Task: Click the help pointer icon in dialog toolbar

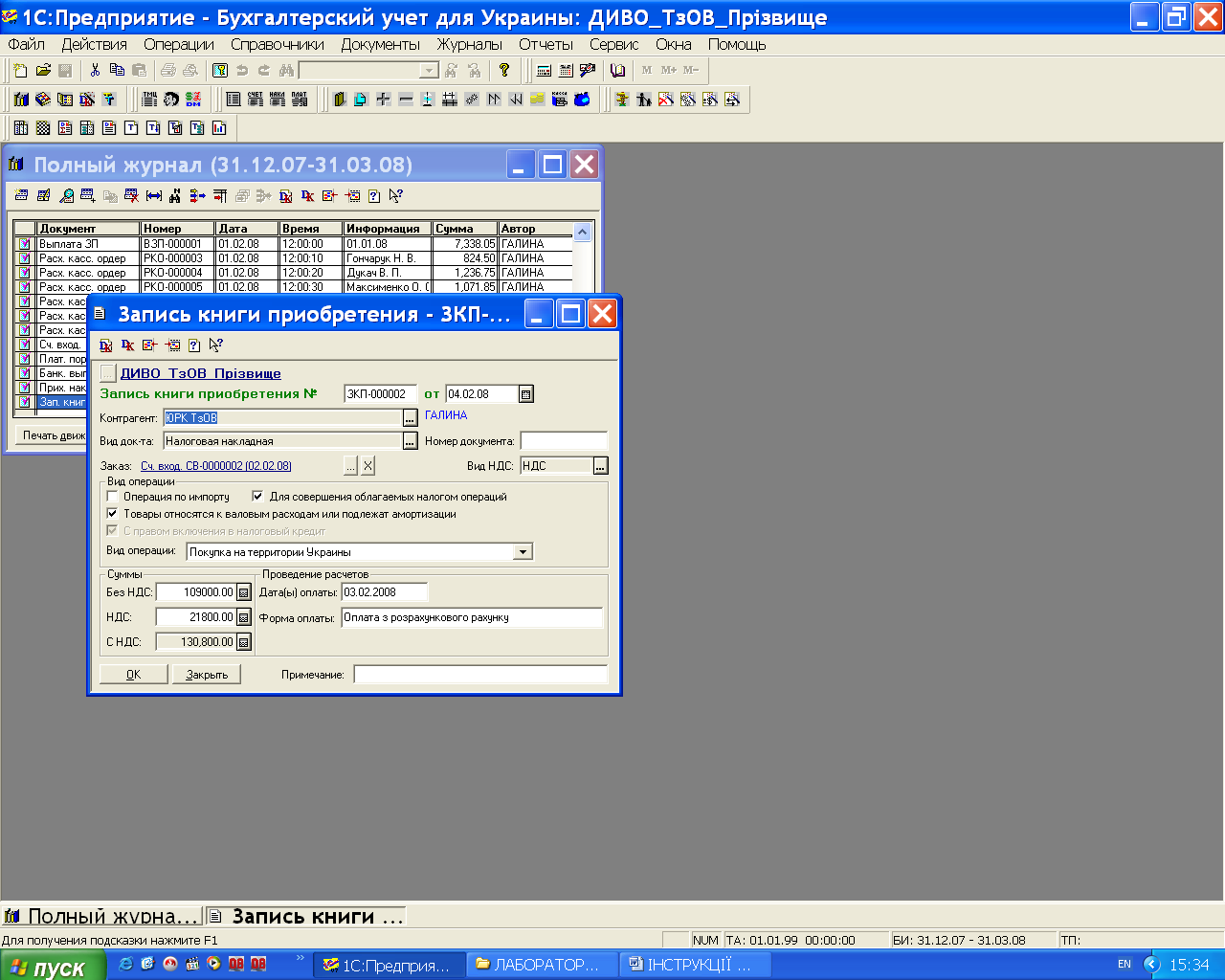Action: click(x=216, y=345)
